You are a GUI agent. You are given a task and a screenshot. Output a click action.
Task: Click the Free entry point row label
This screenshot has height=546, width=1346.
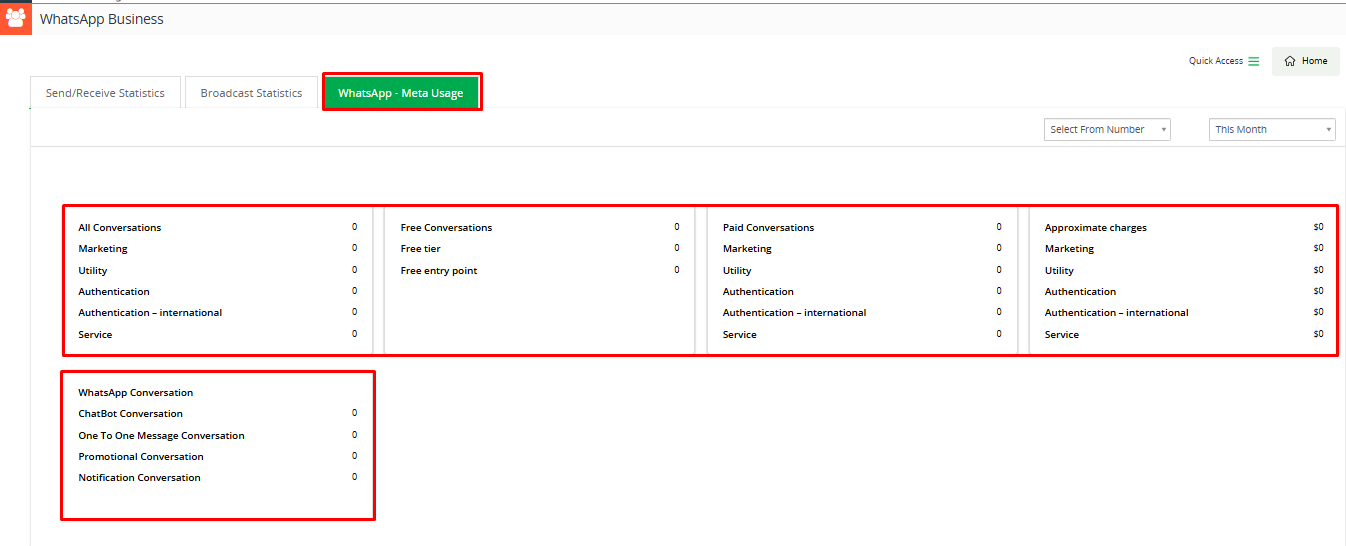coord(439,271)
